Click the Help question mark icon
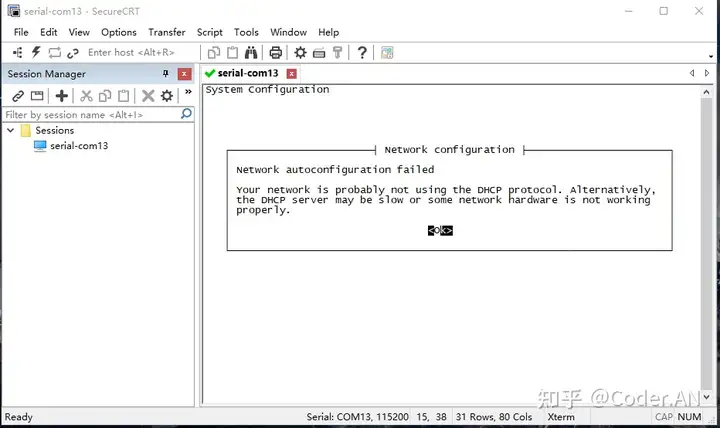This screenshot has height=428, width=720. [362, 52]
